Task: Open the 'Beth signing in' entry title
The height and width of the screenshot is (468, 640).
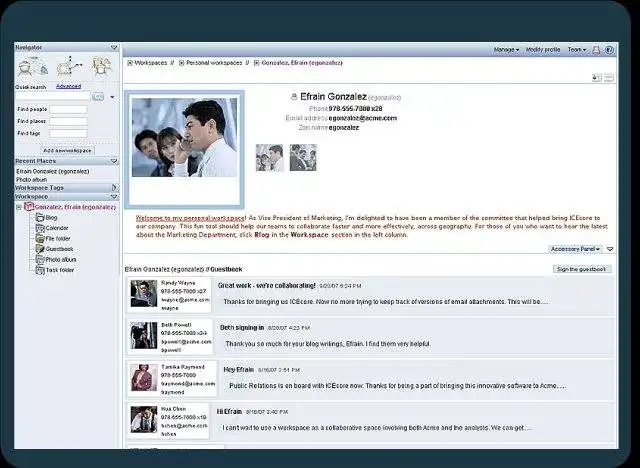Action: [242, 328]
